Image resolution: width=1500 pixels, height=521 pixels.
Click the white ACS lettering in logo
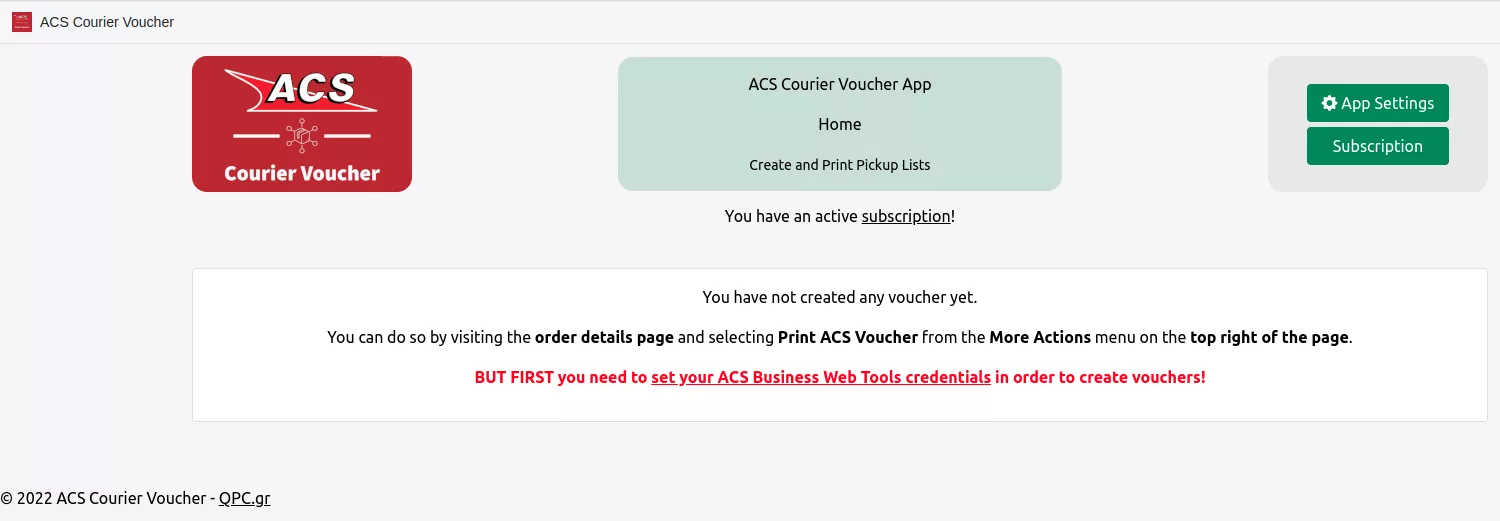click(x=311, y=88)
